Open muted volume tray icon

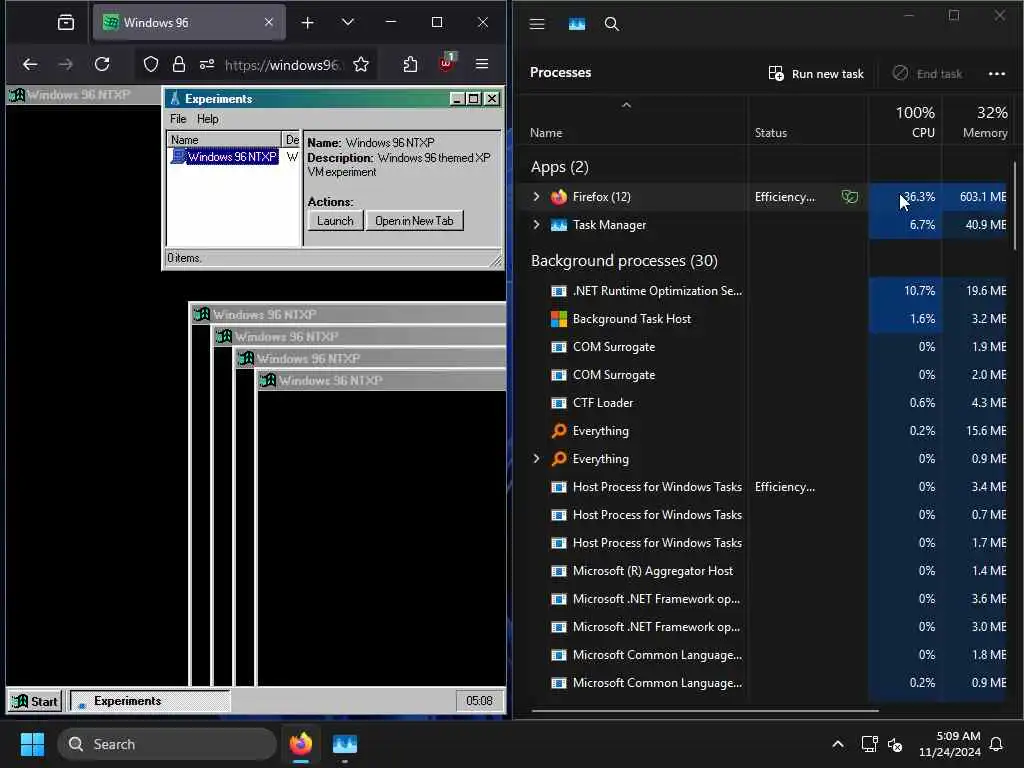pyautogui.click(x=895, y=744)
